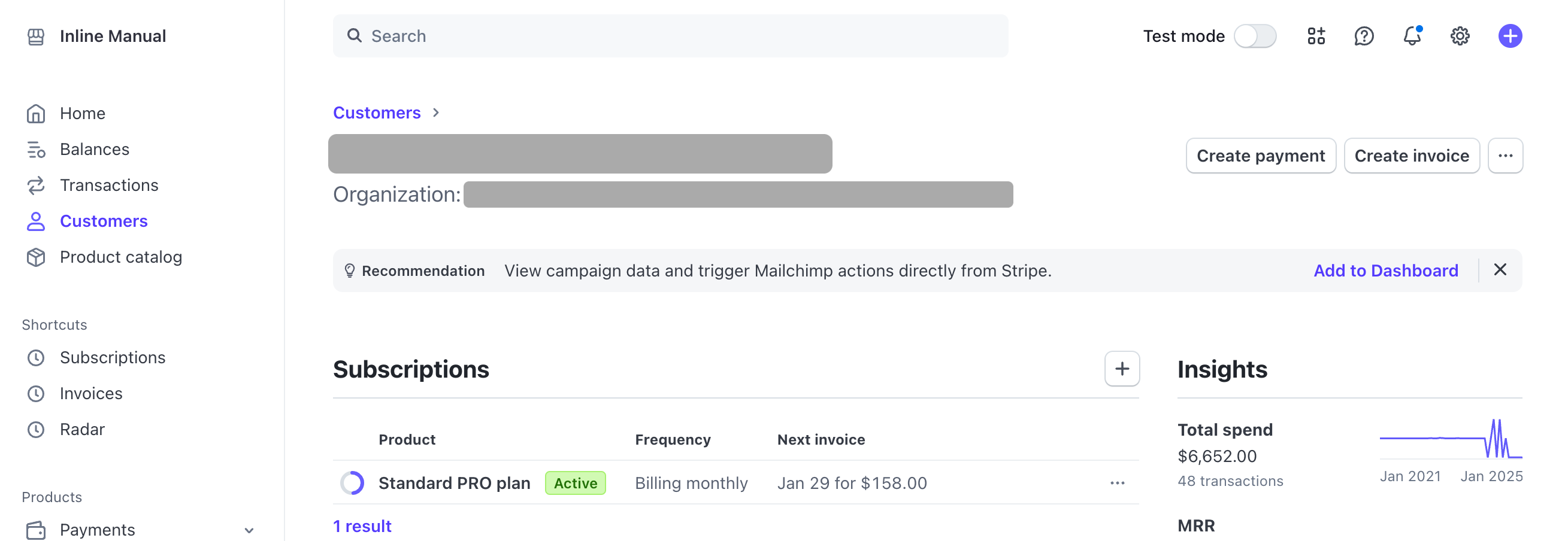The image size is (1568, 541).
Task: Open Product catalog in sidebar
Action: click(120, 257)
